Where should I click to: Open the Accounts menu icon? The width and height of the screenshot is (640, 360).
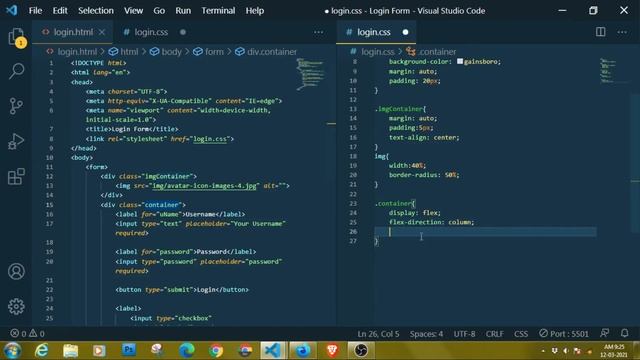16,271
